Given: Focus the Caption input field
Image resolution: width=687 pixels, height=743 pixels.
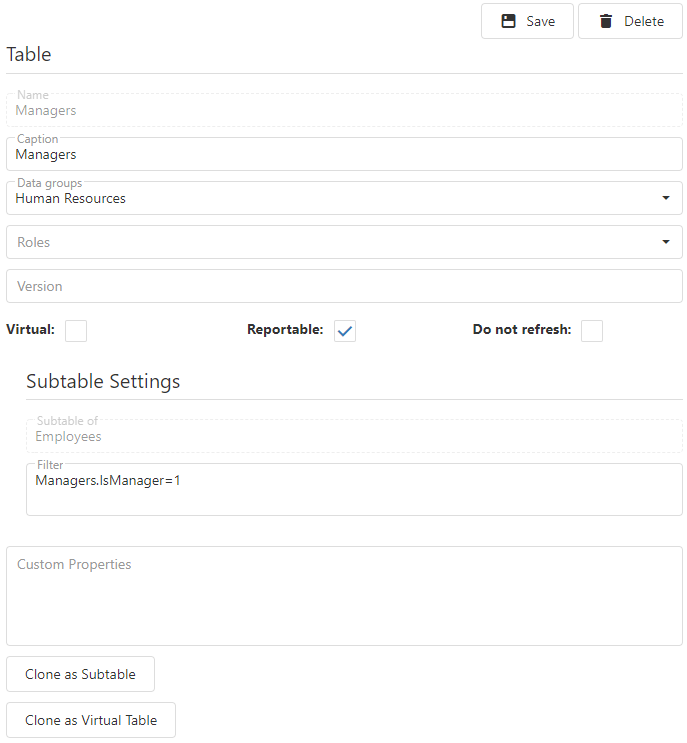Looking at the screenshot, I should point(344,154).
